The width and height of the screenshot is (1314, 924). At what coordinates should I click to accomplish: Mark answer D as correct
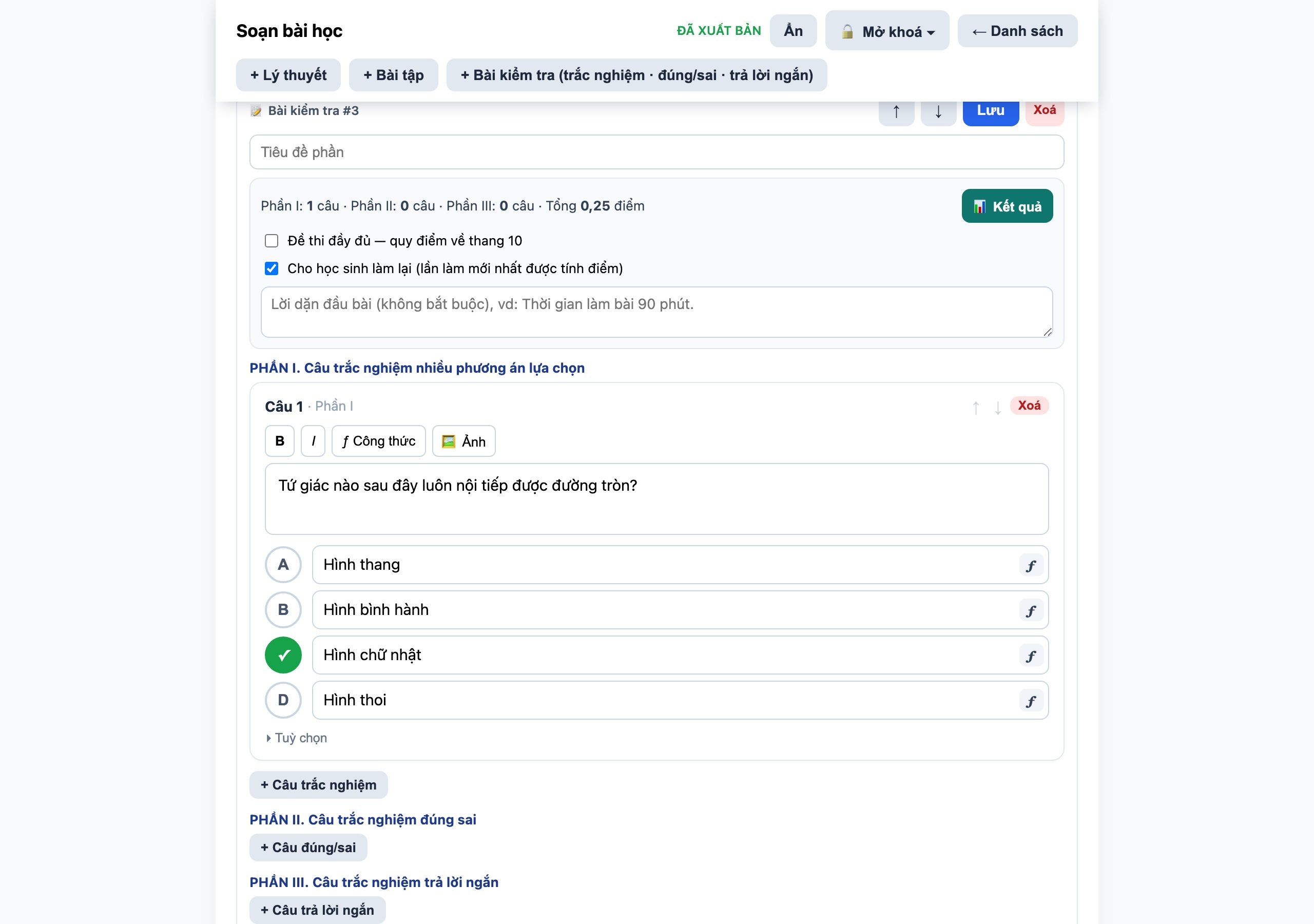(x=283, y=700)
